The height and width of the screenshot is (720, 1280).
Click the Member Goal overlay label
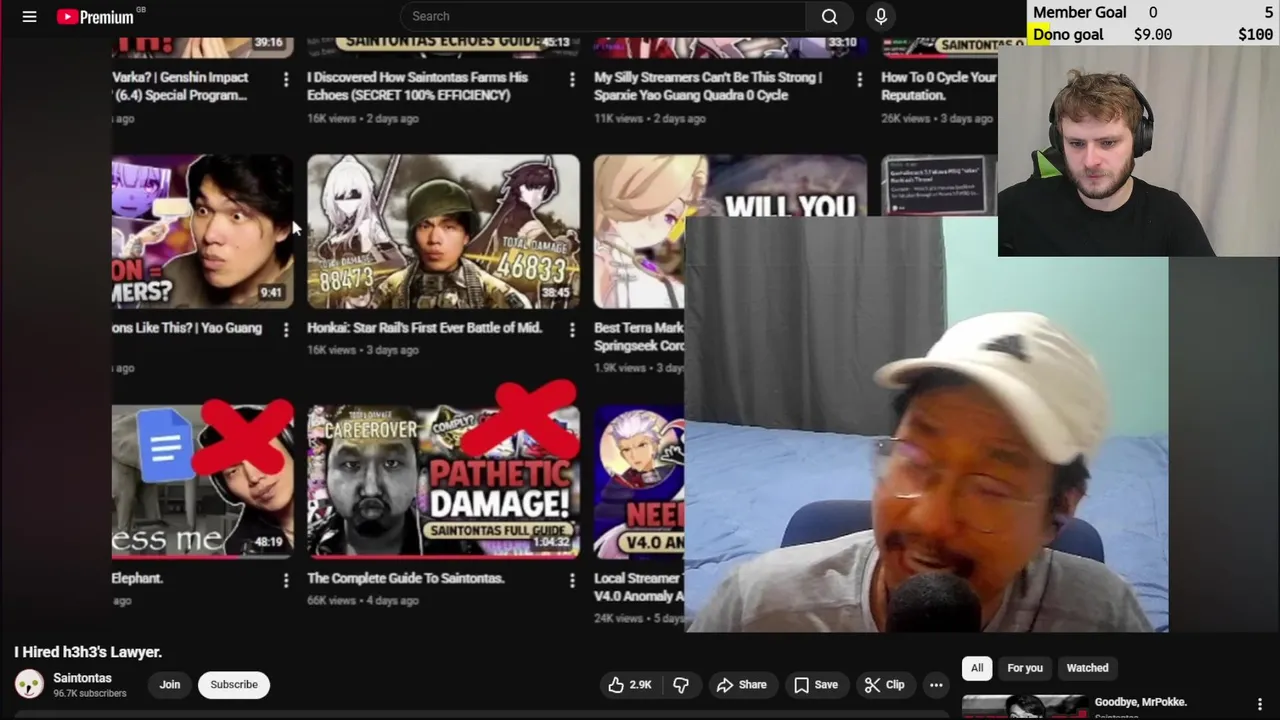coord(1079,12)
